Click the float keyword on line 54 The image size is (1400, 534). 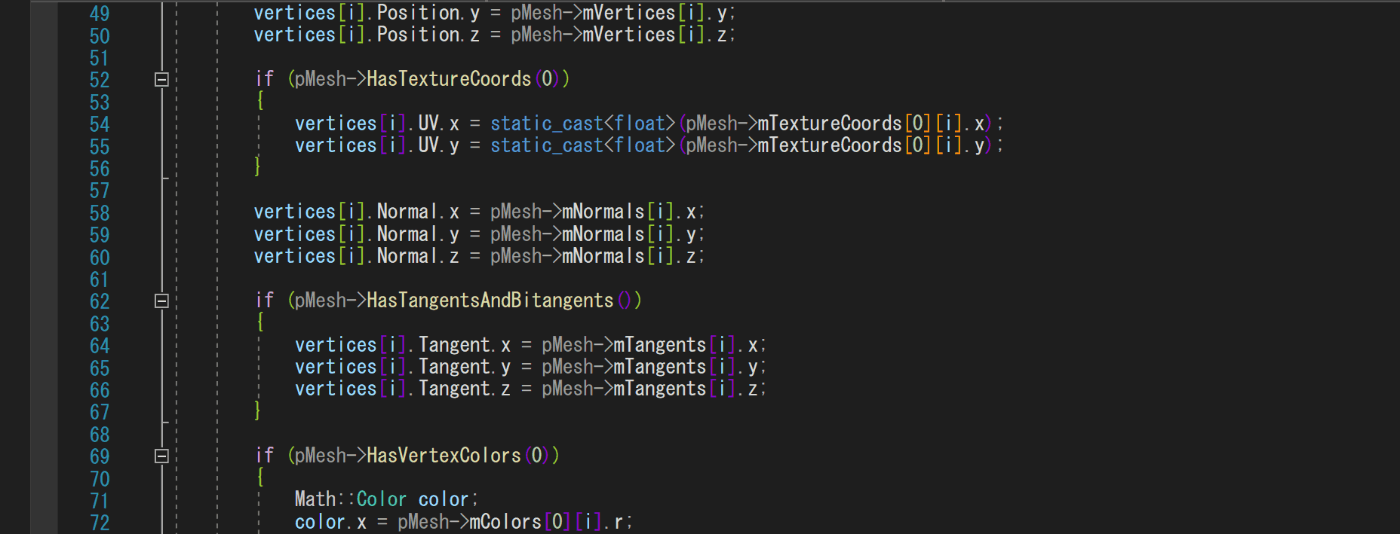[638, 123]
